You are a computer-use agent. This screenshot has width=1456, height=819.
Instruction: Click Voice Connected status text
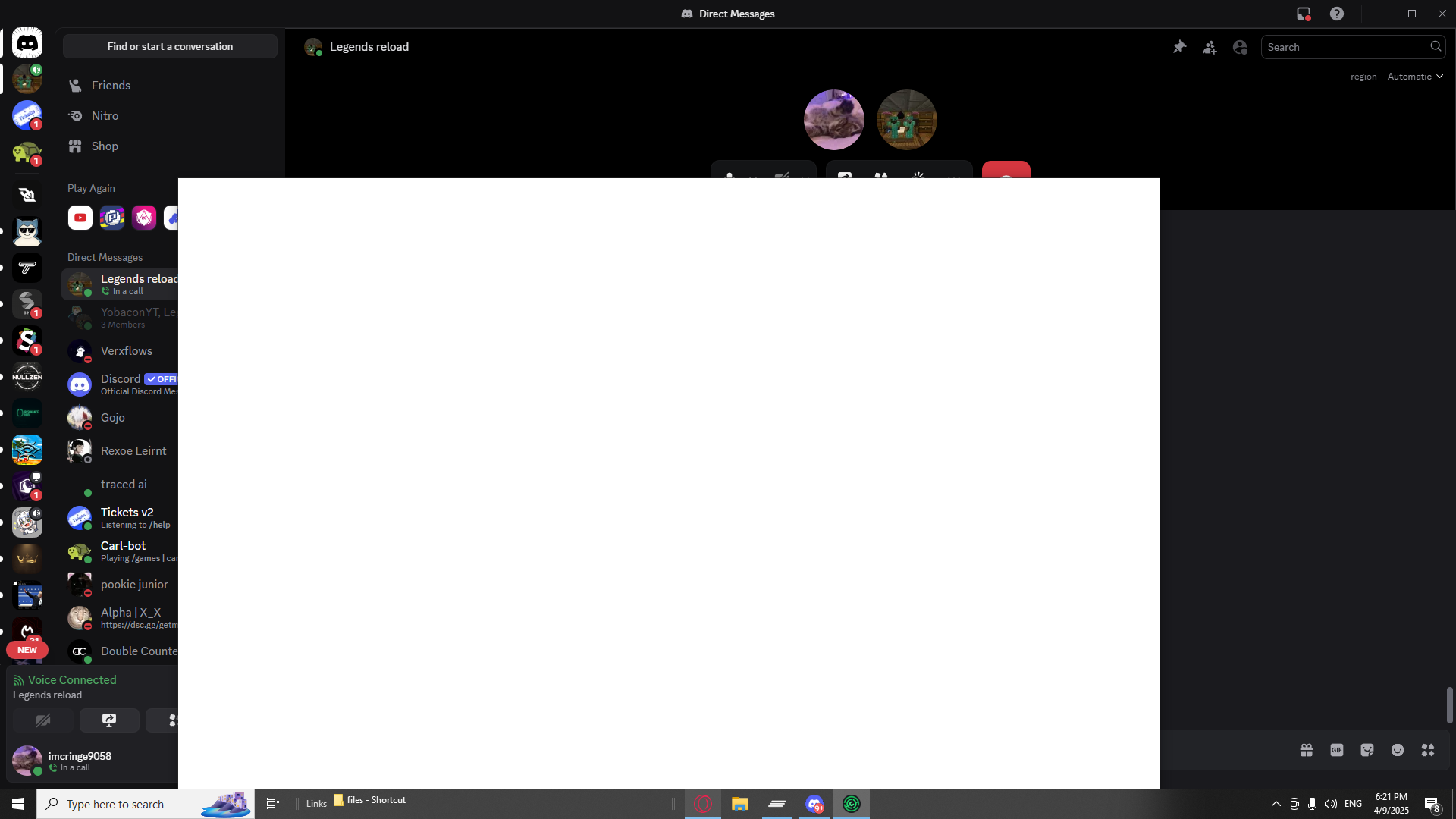tap(72, 680)
